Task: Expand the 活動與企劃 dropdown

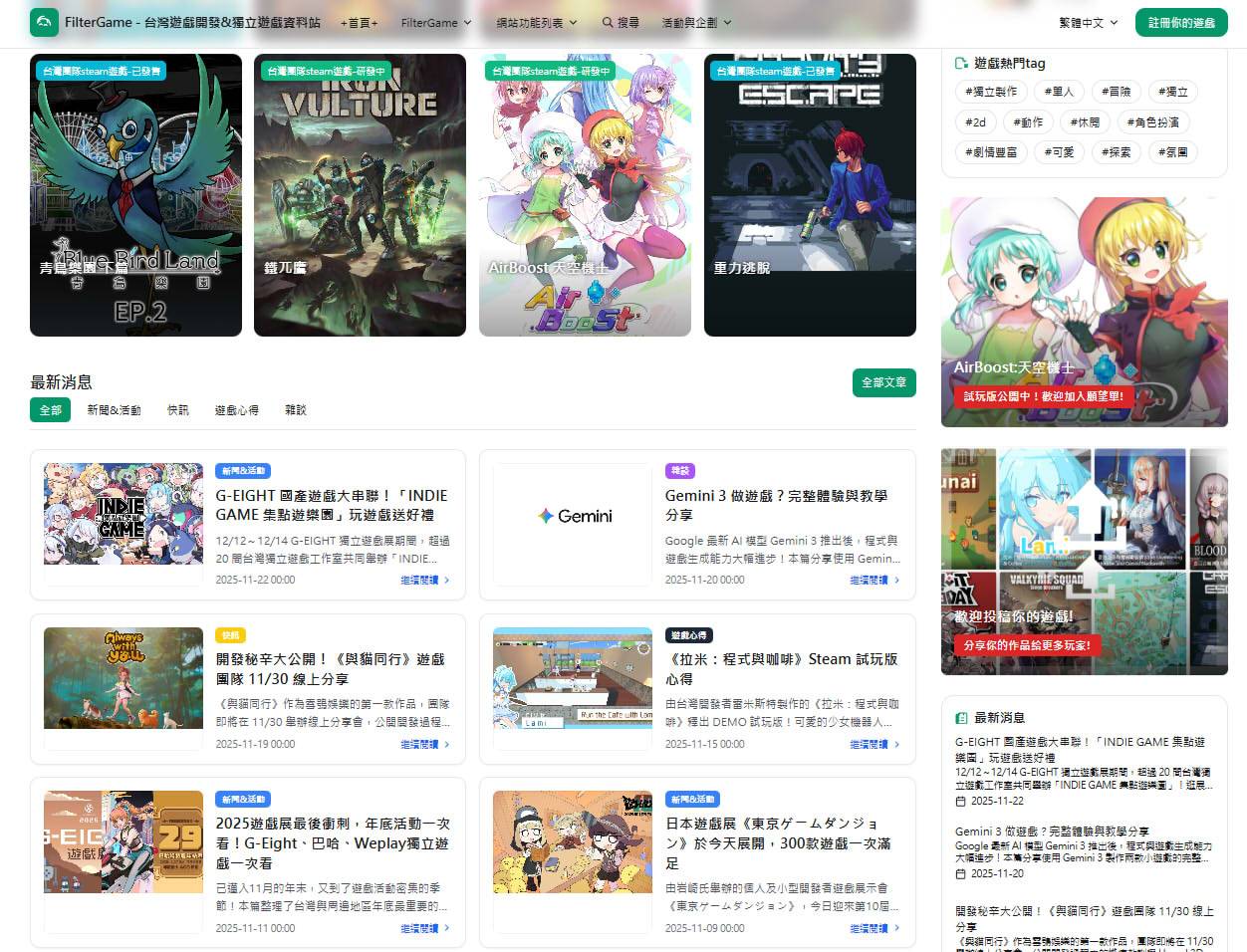Action: click(696, 22)
